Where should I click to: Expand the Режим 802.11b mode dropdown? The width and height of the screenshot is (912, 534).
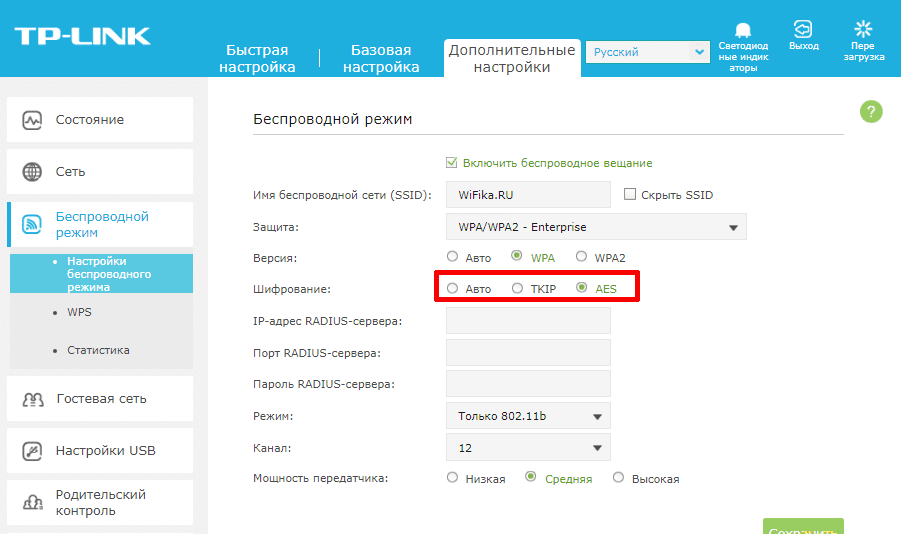pos(527,416)
